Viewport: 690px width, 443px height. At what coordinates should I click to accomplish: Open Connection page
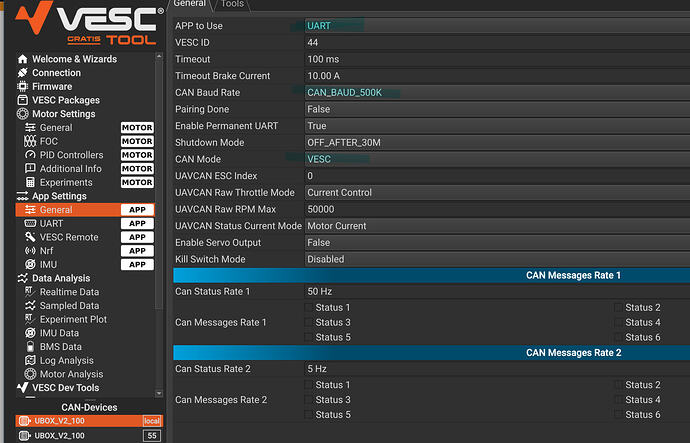point(85,73)
